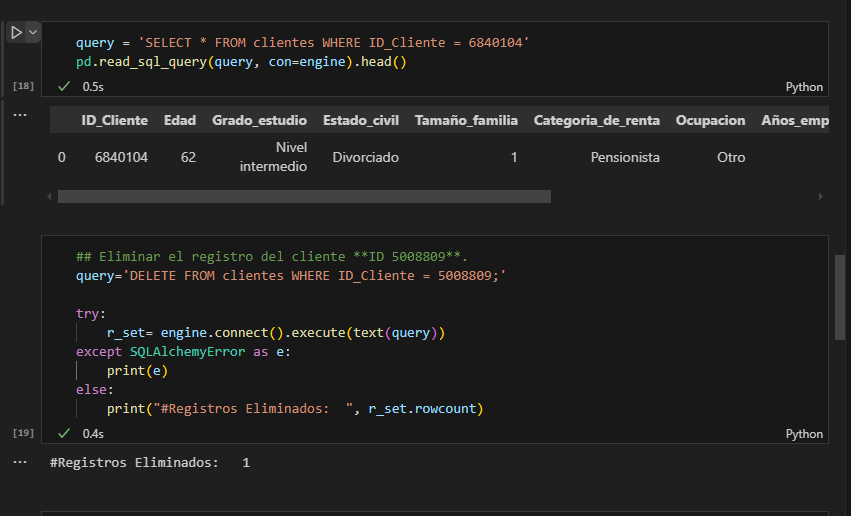The width and height of the screenshot is (851, 516).
Task: Click the Estado_civil column header
Action: pyautogui.click(x=361, y=120)
